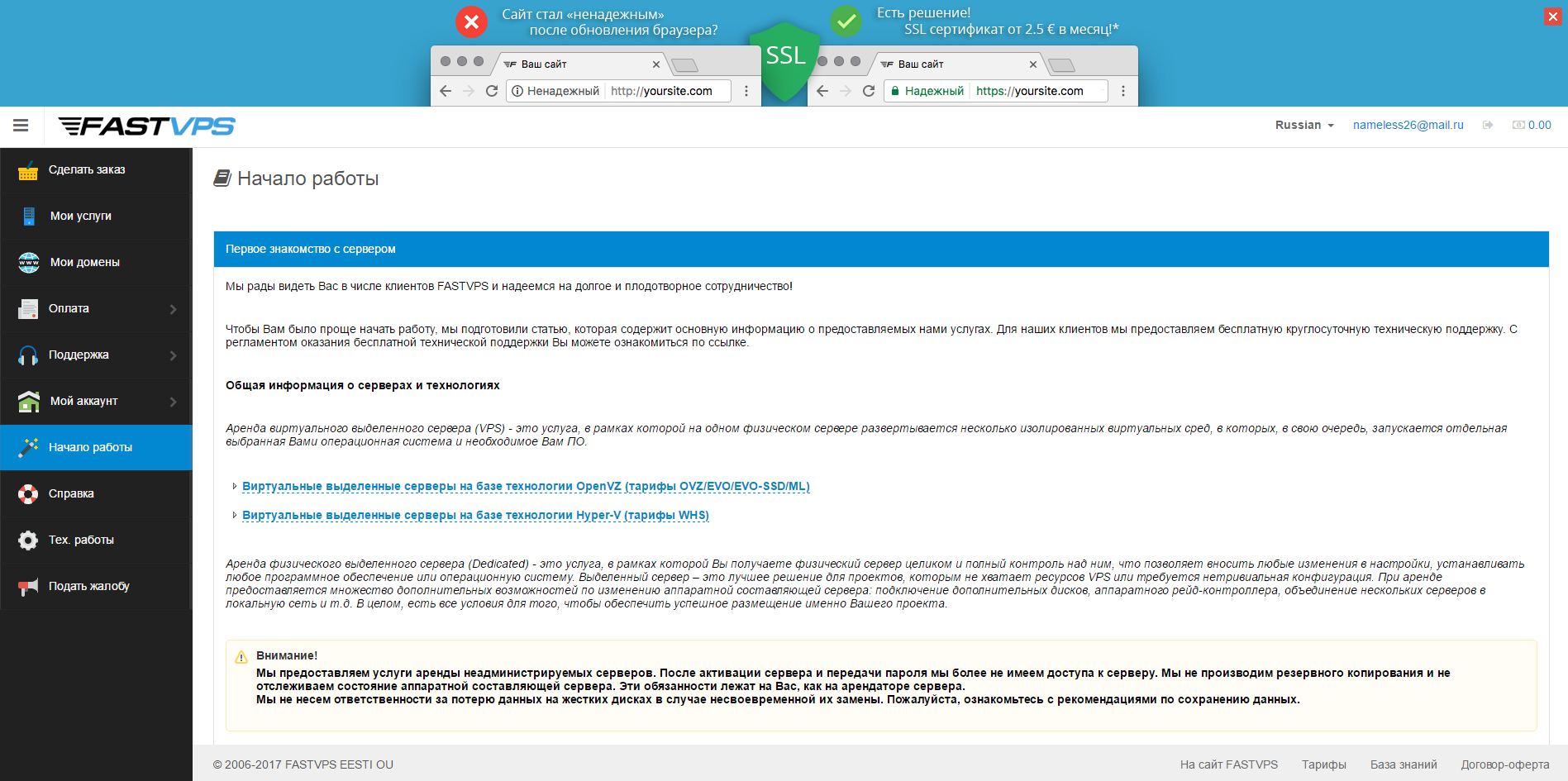Select Подать жалобу in sidebar

[96, 587]
